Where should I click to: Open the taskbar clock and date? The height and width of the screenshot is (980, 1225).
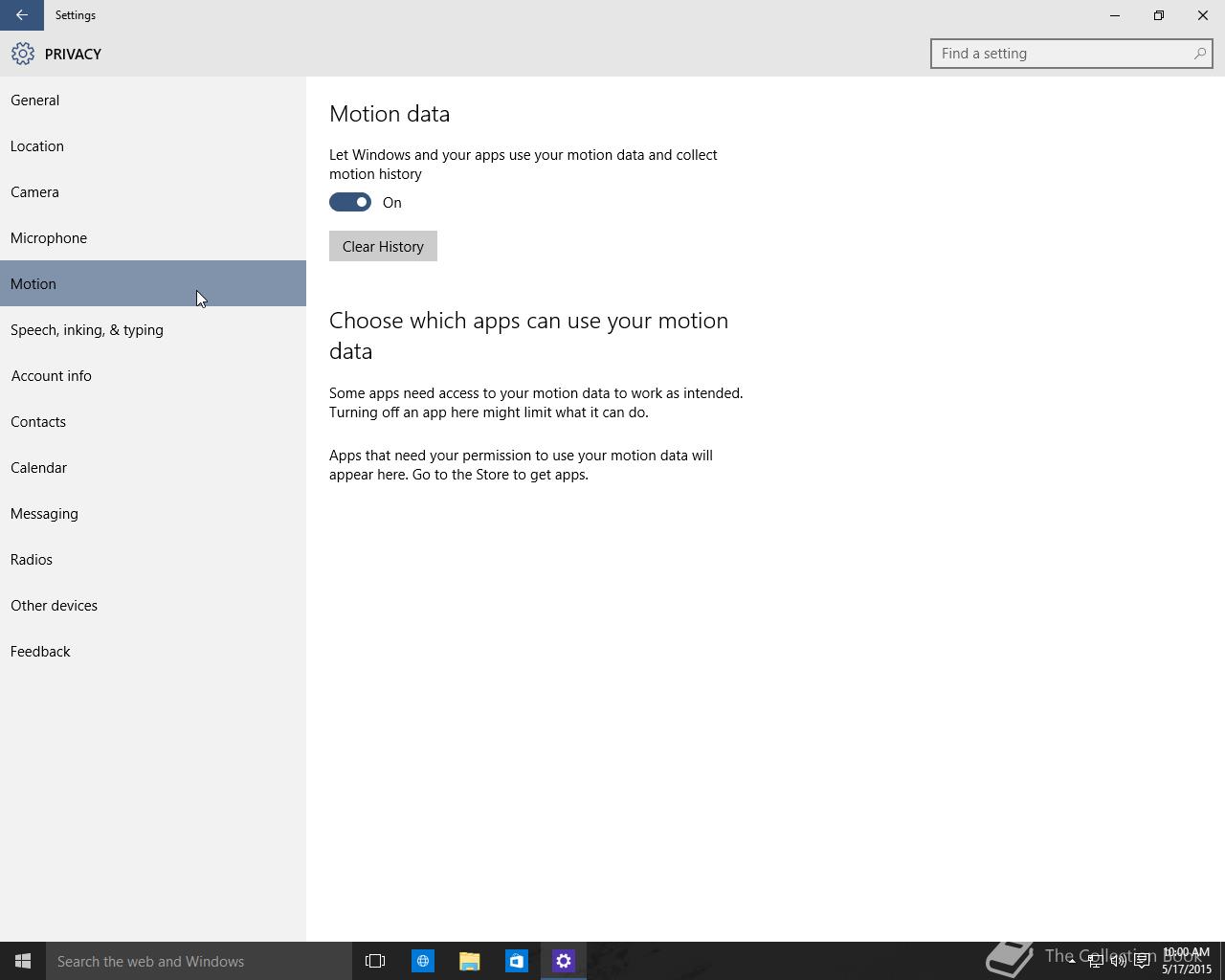pos(1187,961)
